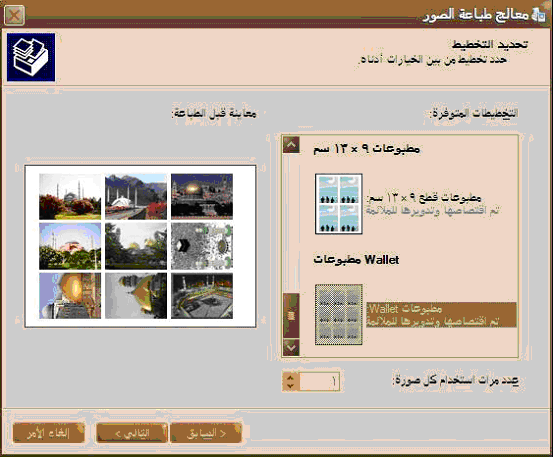Click the white mosque with mountains thumbnail
This screenshot has height=457, width=553.
point(136,196)
